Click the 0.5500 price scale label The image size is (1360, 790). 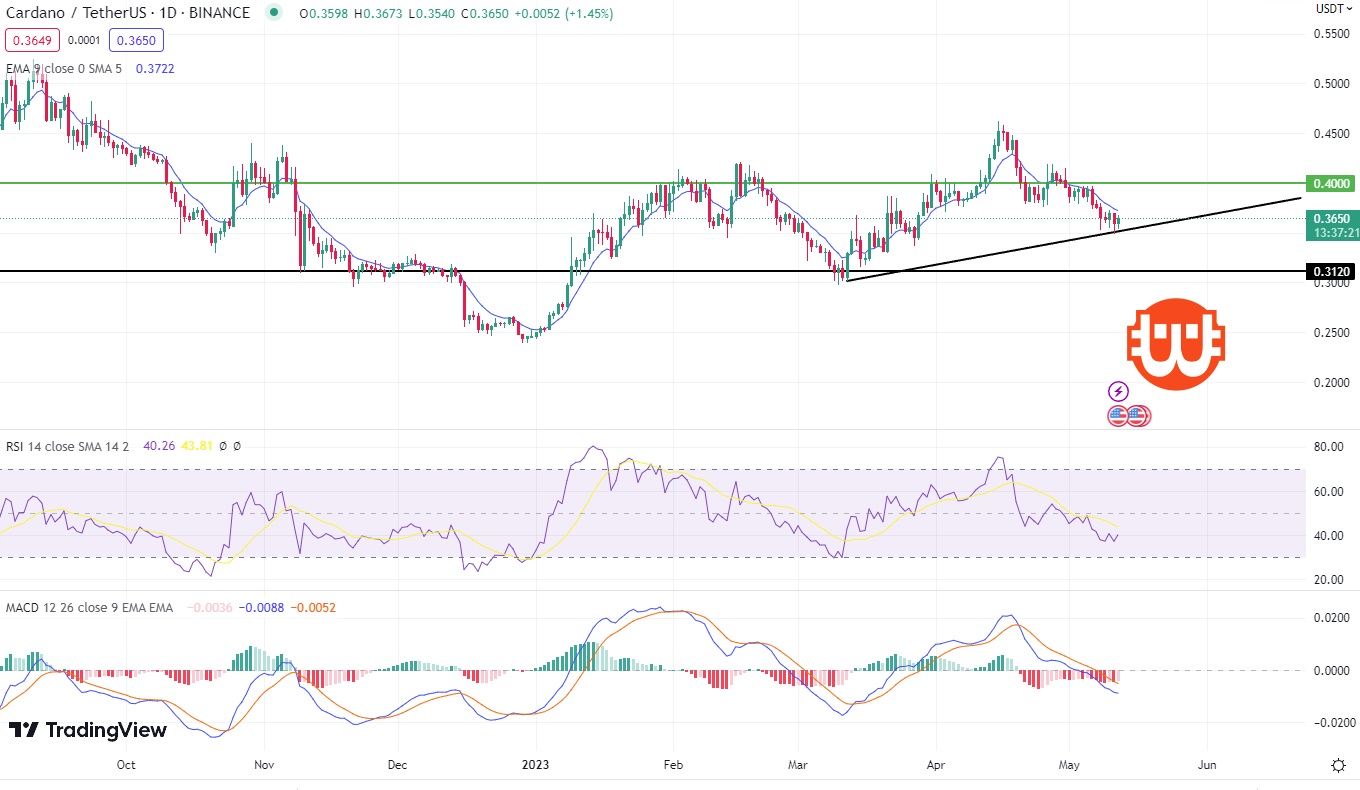1331,33
